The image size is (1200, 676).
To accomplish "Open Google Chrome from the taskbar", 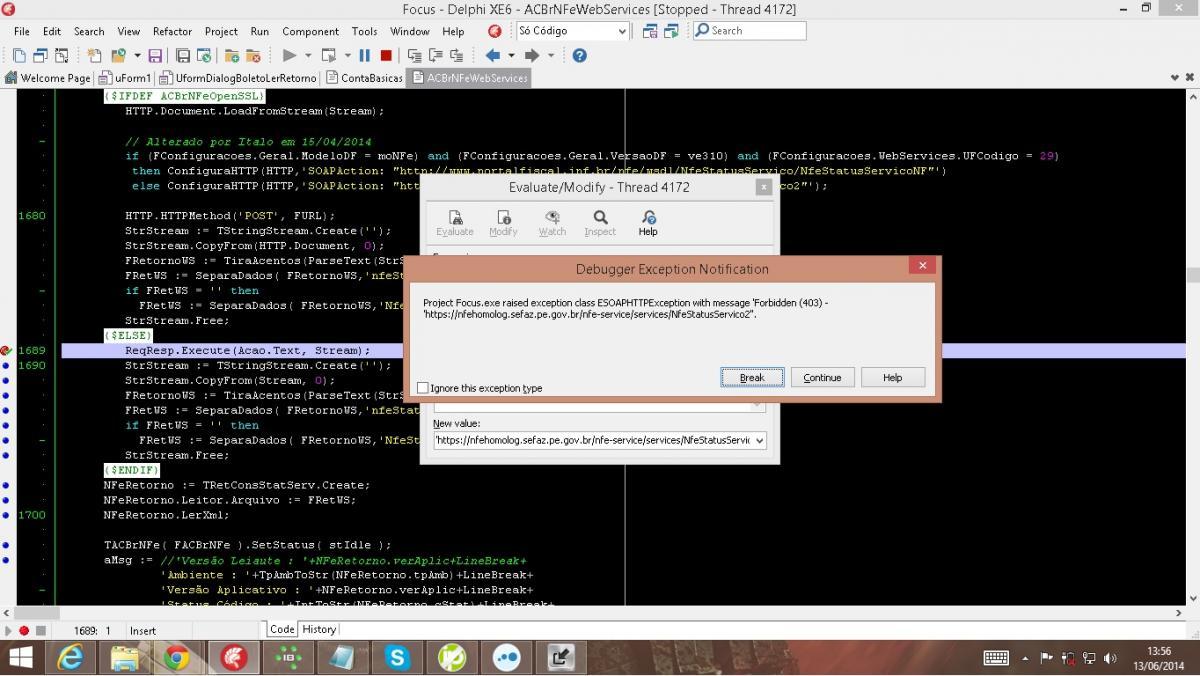I will (x=178, y=657).
